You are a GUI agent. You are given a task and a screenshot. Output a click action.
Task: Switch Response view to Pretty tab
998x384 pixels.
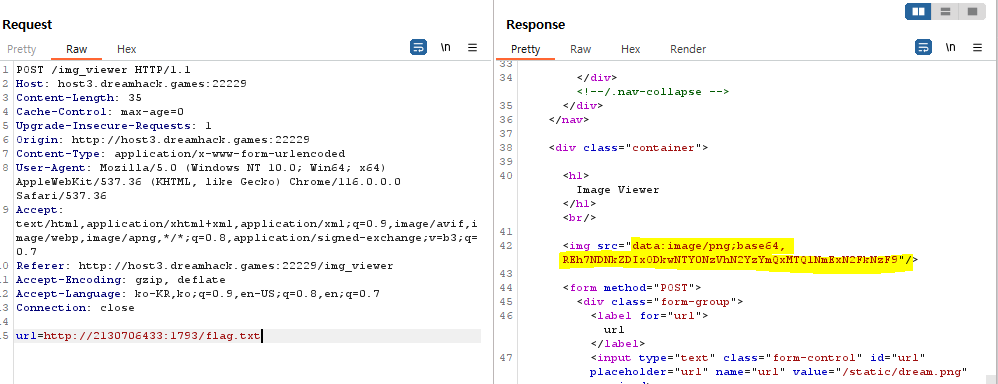(526, 49)
